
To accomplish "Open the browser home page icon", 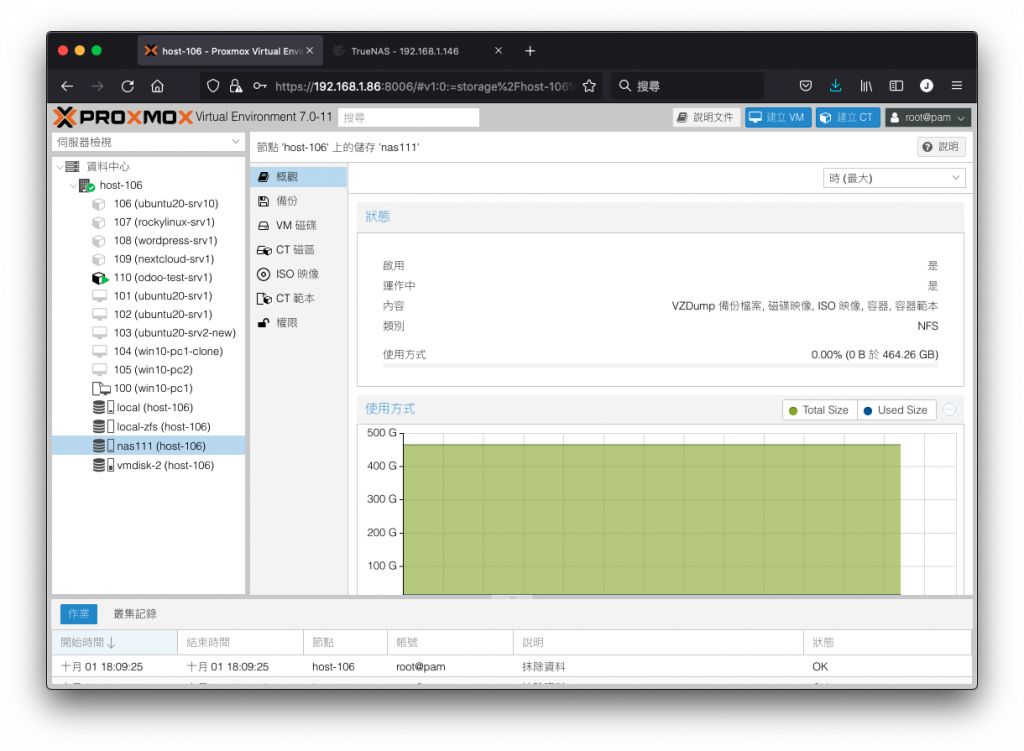I will (157, 86).
